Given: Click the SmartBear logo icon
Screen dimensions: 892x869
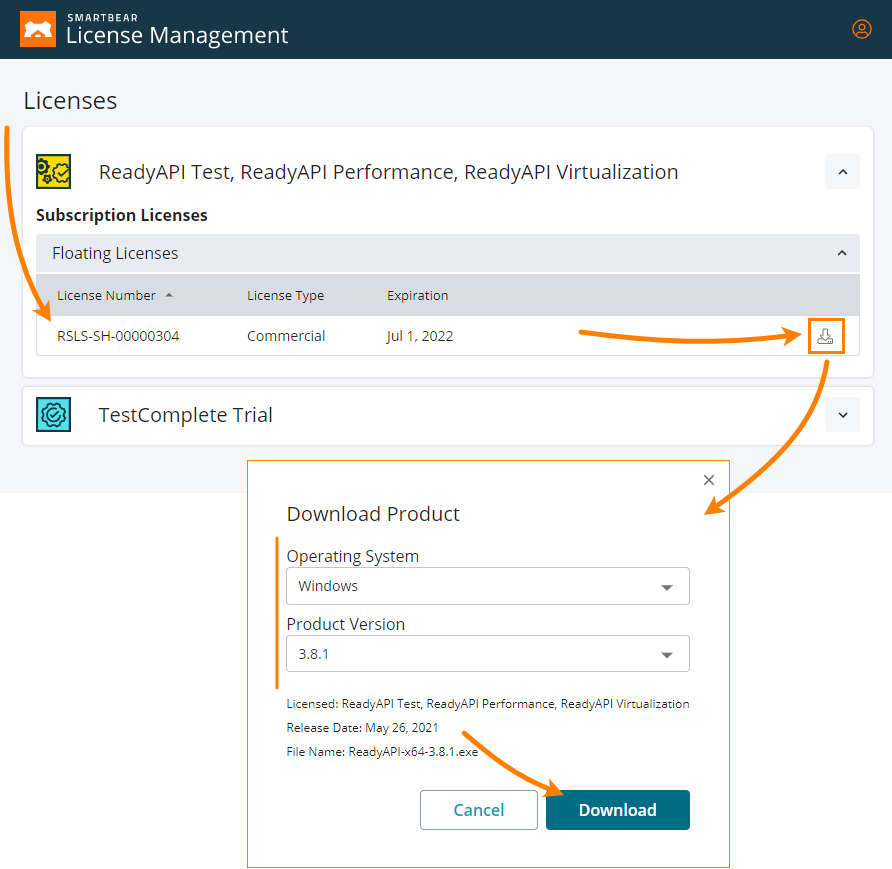Looking at the screenshot, I should [38, 30].
